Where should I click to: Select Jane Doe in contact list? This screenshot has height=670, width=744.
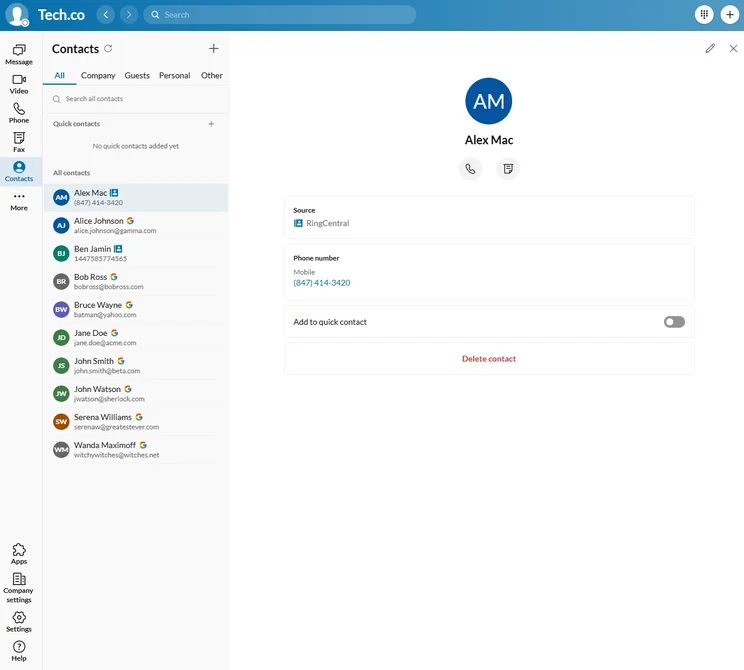[136, 337]
